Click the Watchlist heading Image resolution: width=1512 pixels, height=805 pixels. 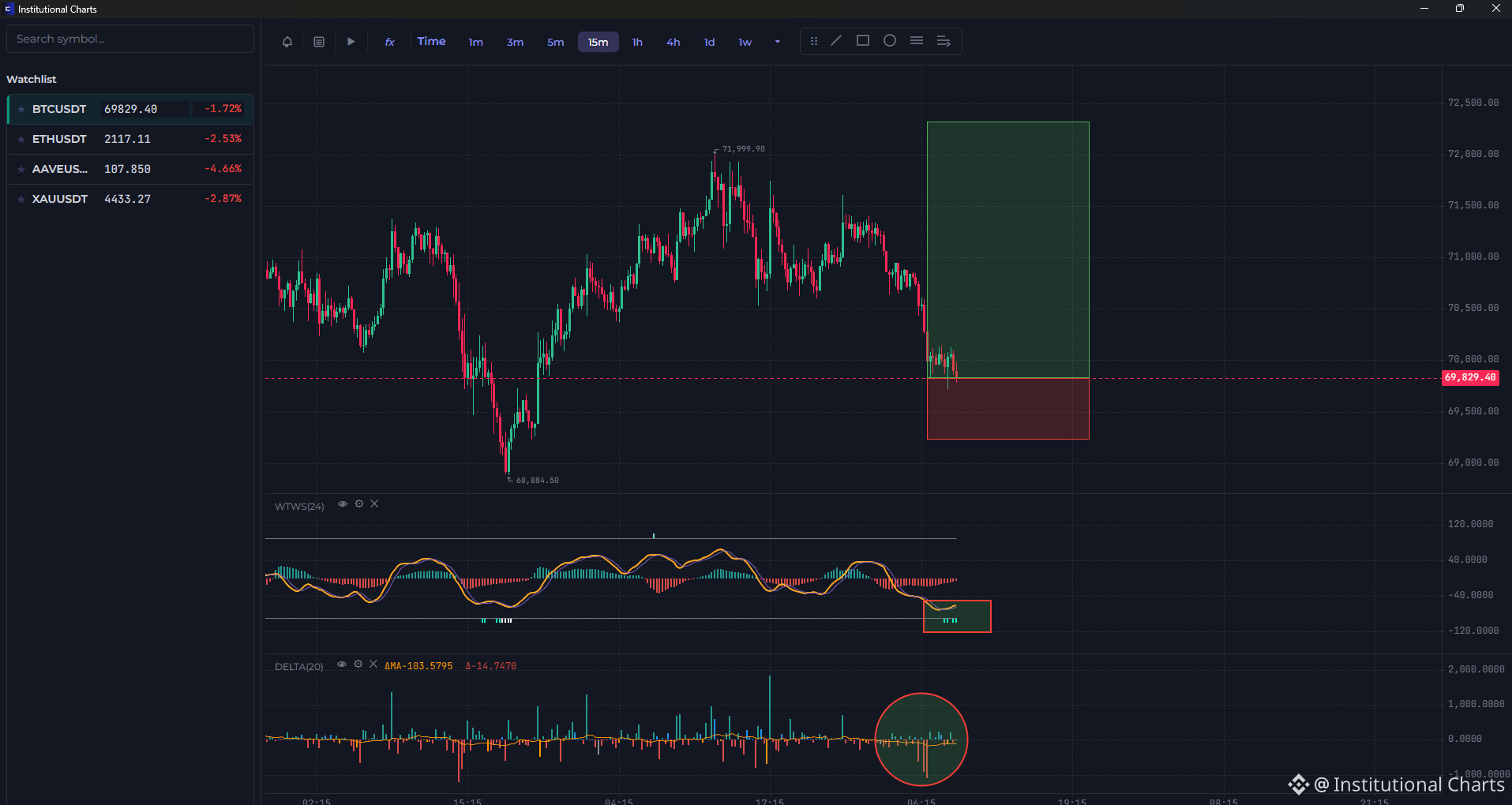[x=32, y=79]
